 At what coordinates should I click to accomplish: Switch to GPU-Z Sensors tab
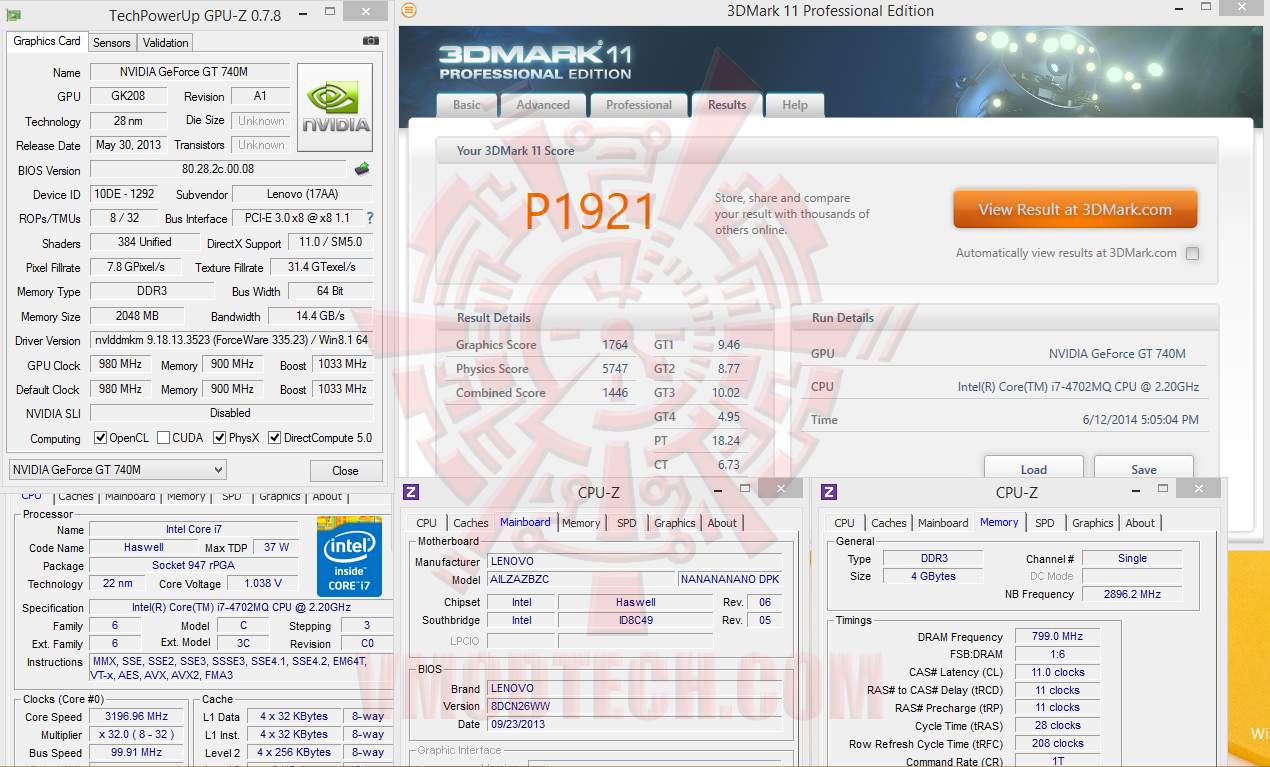pos(112,43)
